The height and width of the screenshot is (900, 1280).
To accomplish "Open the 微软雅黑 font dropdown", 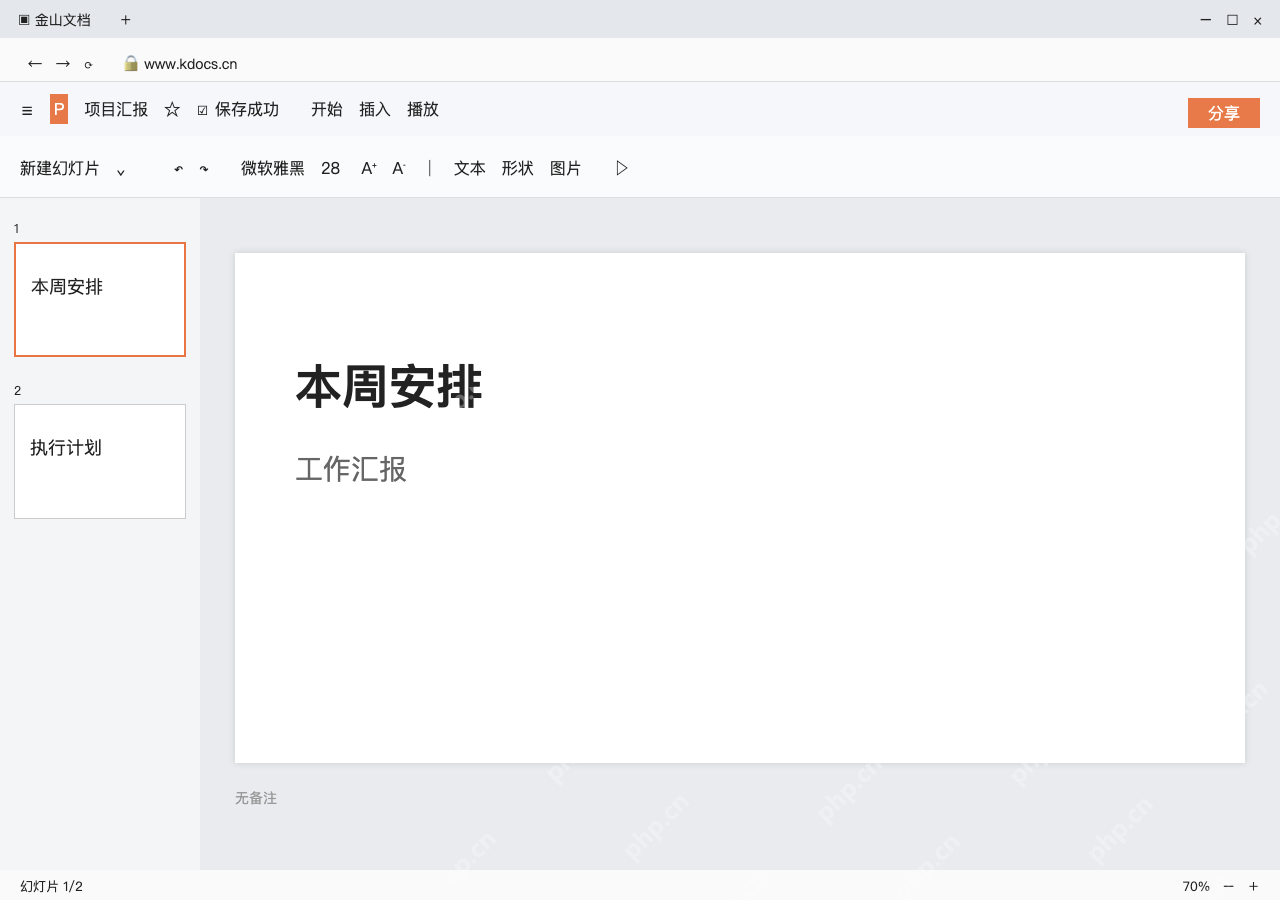I will (x=273, y=168).
